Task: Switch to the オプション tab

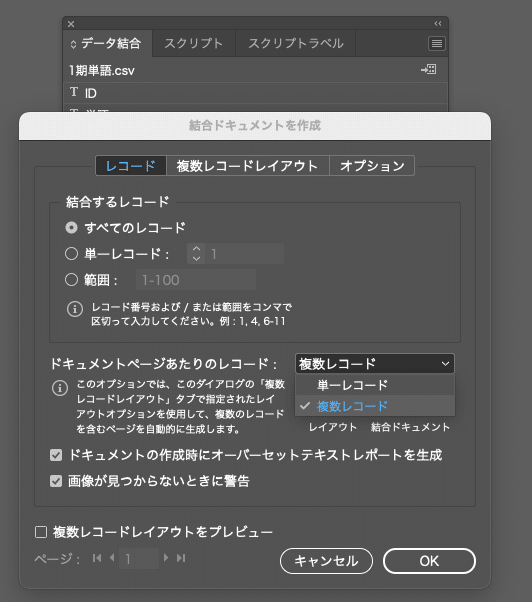Action: click(x=372, y=166)
